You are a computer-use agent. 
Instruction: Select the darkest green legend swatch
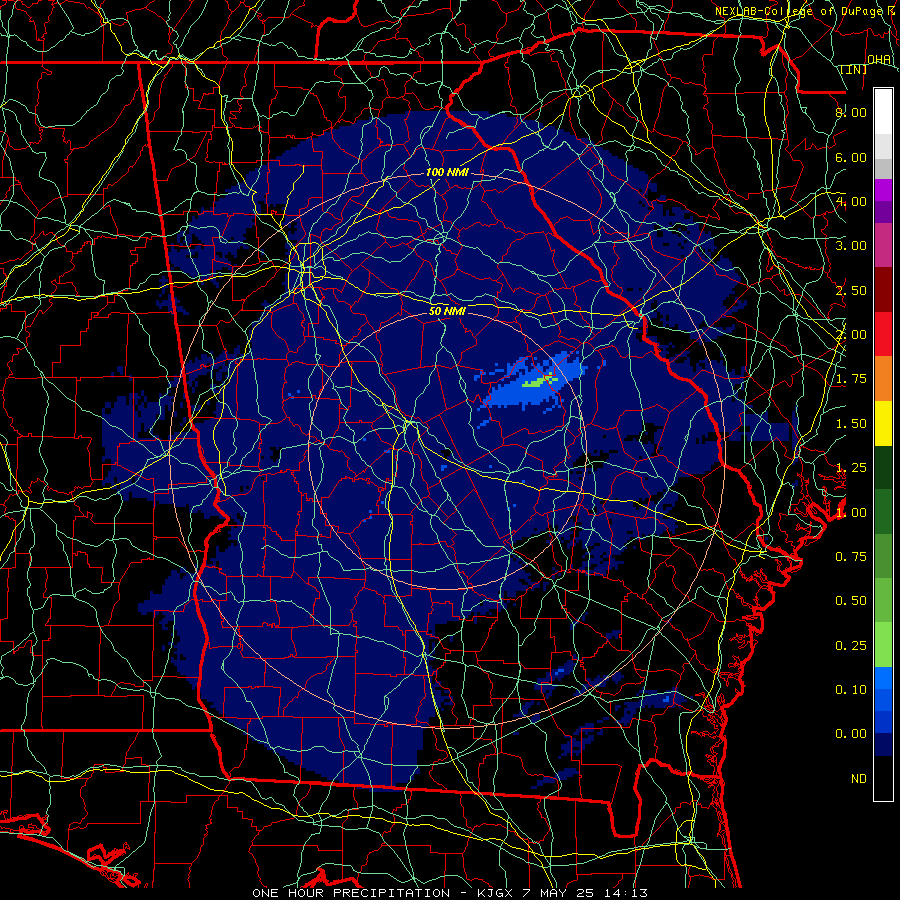coord(883,467)
